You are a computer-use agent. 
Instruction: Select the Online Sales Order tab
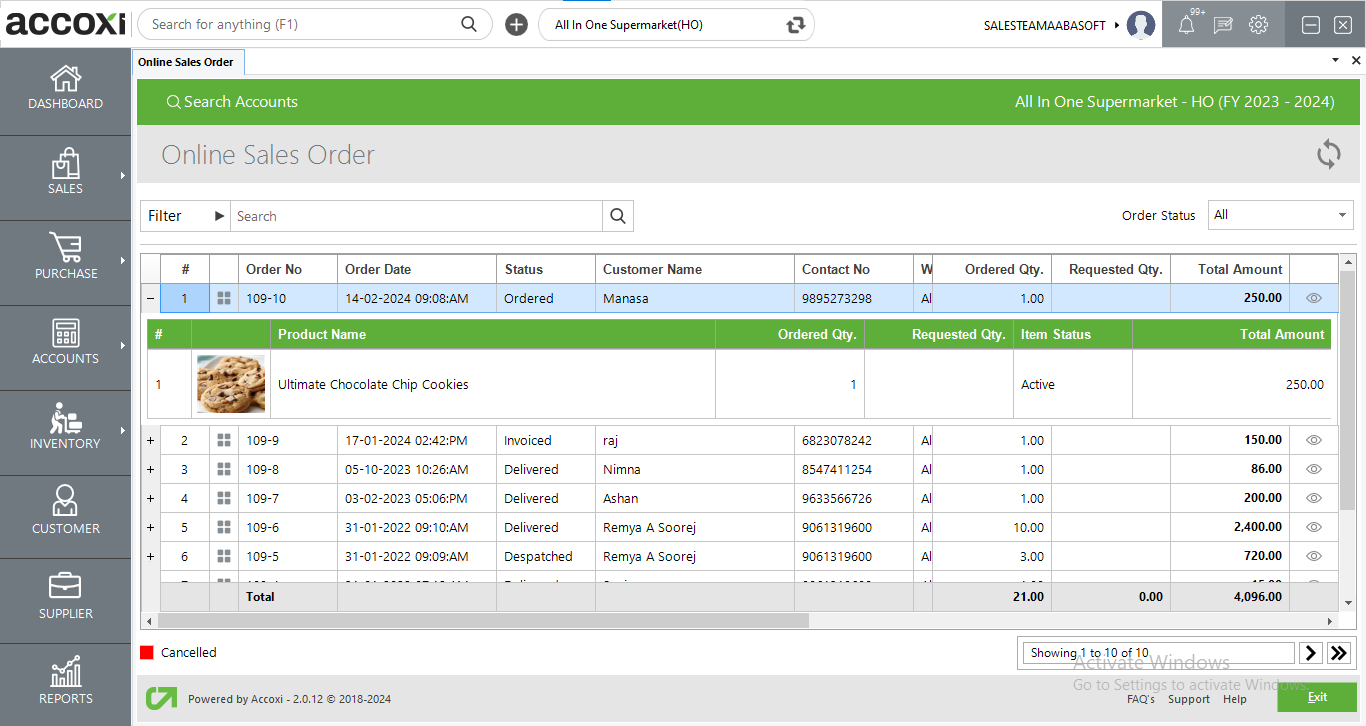188,61
